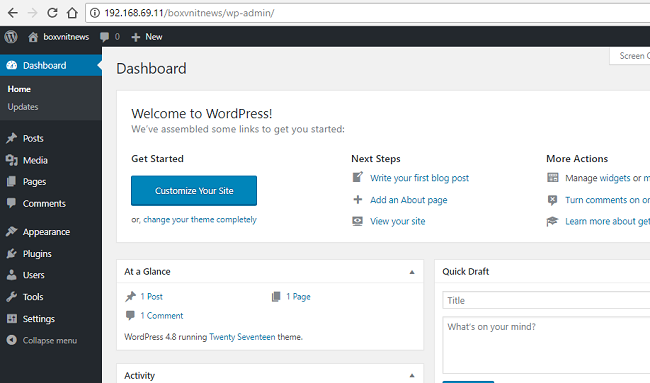
Task: Click the site info icon in the address bar
Action: 95,13
